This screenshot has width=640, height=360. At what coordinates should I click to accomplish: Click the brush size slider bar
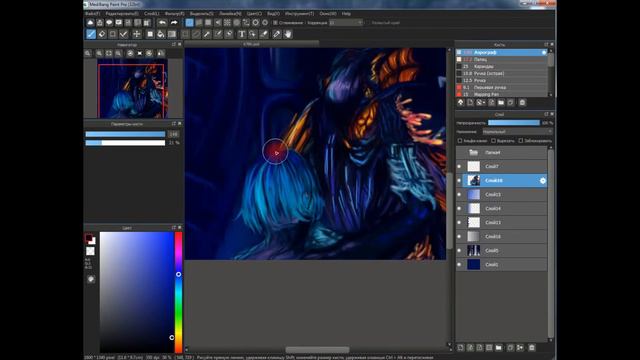pos(125,134)
